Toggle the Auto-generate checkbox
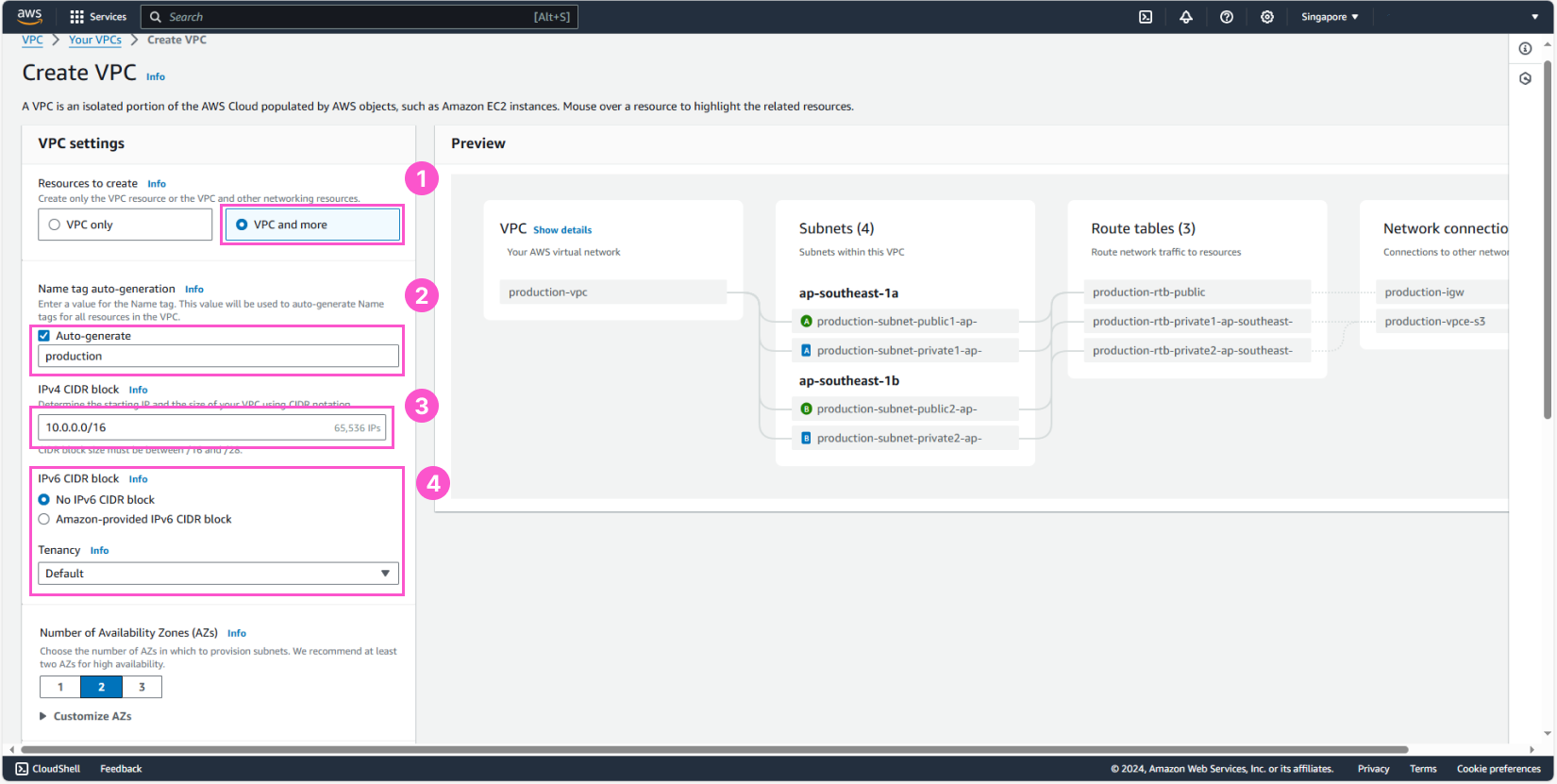The image size is (1557, 784). click(x=43, y=336)
